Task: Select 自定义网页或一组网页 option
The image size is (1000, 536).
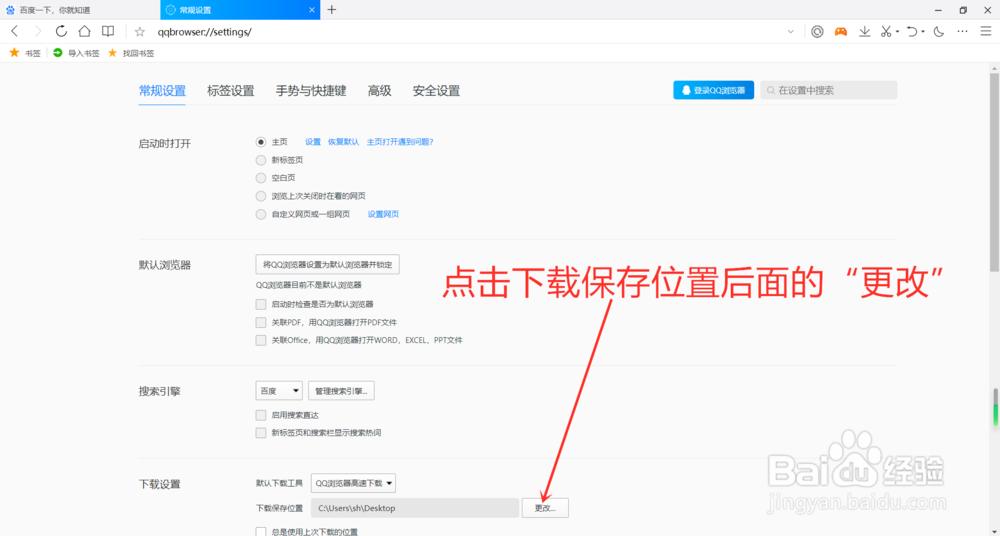Action: pyautogui.click(x=260, y=214)
